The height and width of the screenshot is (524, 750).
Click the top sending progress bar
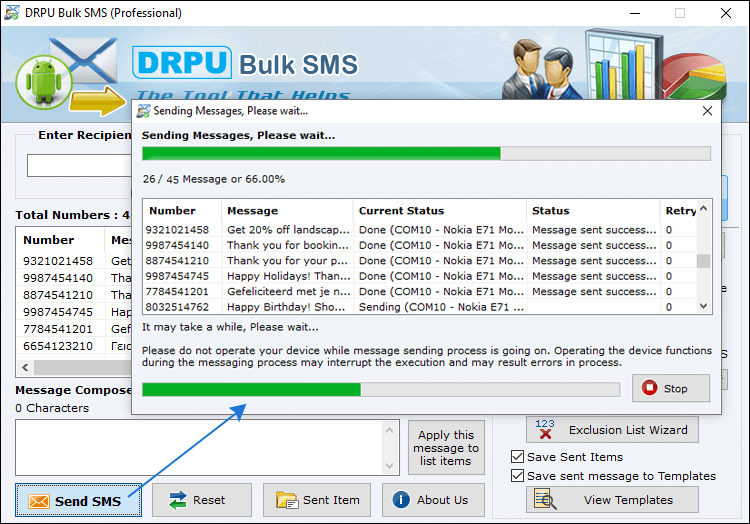[x=426, y=153]
